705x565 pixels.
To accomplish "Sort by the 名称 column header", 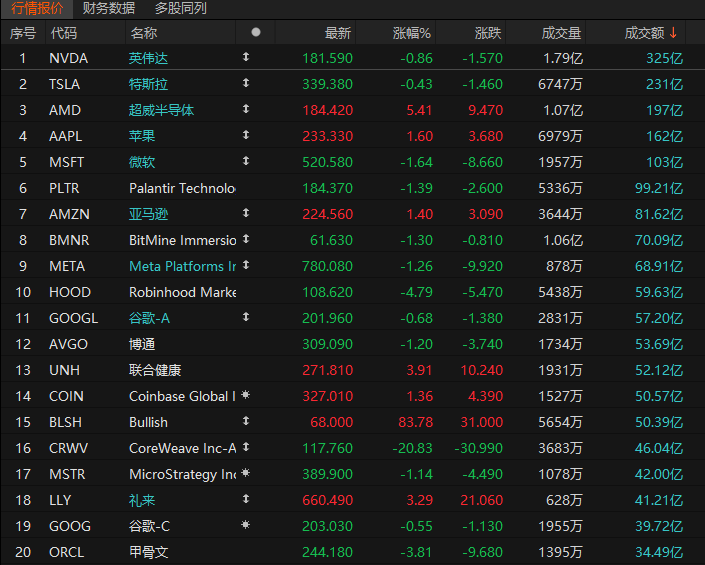I will pyautogui.click(x=144, y=33).
